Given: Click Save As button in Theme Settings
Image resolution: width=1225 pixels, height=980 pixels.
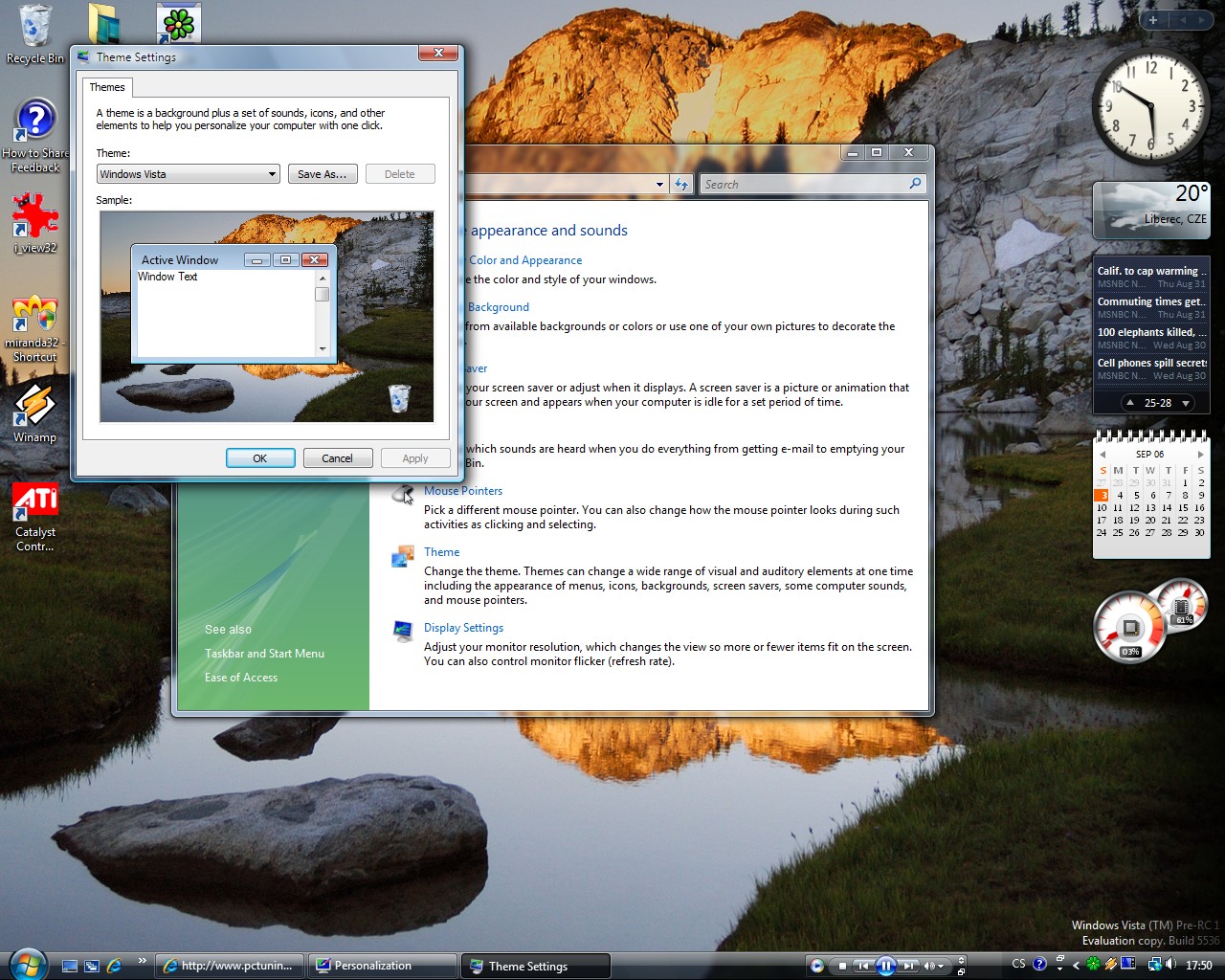Looking at the screenshot, I should click(323, 174).
